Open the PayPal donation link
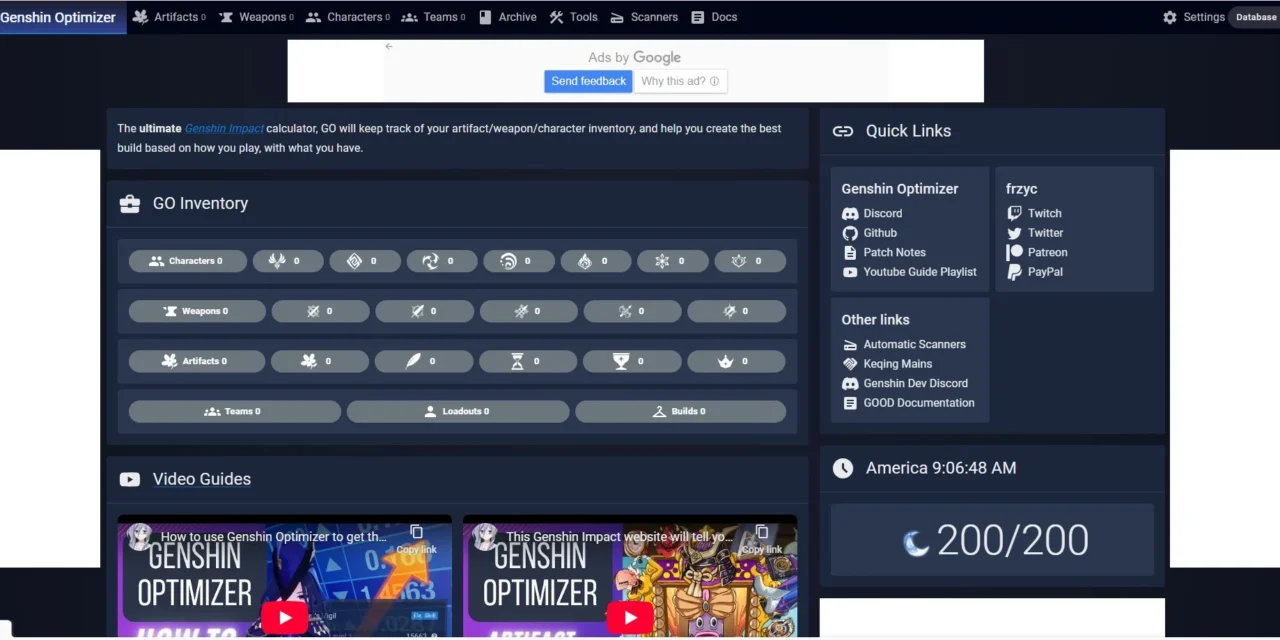This screenshot has height=640, width=1280. click(x=1035, y=272)
